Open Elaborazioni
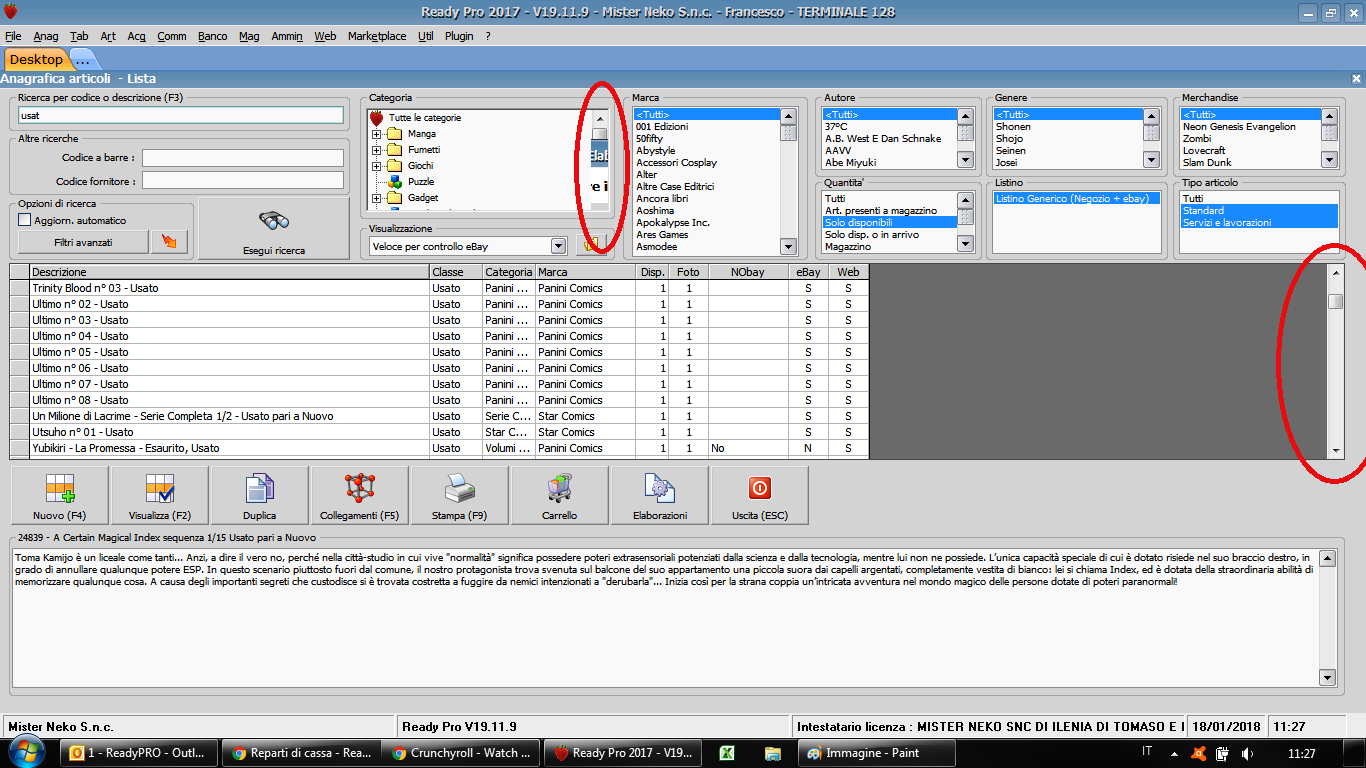The height and width of the screenshot is (768, 1366). 660,495
